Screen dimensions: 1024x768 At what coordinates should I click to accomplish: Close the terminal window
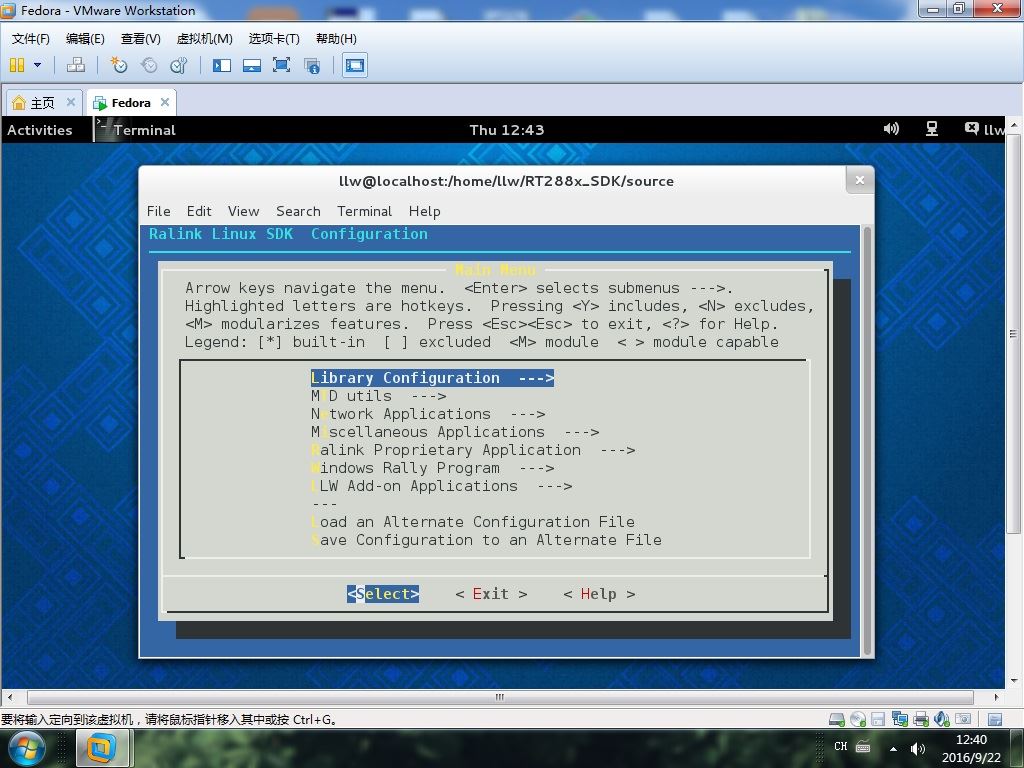coord(859,180)
